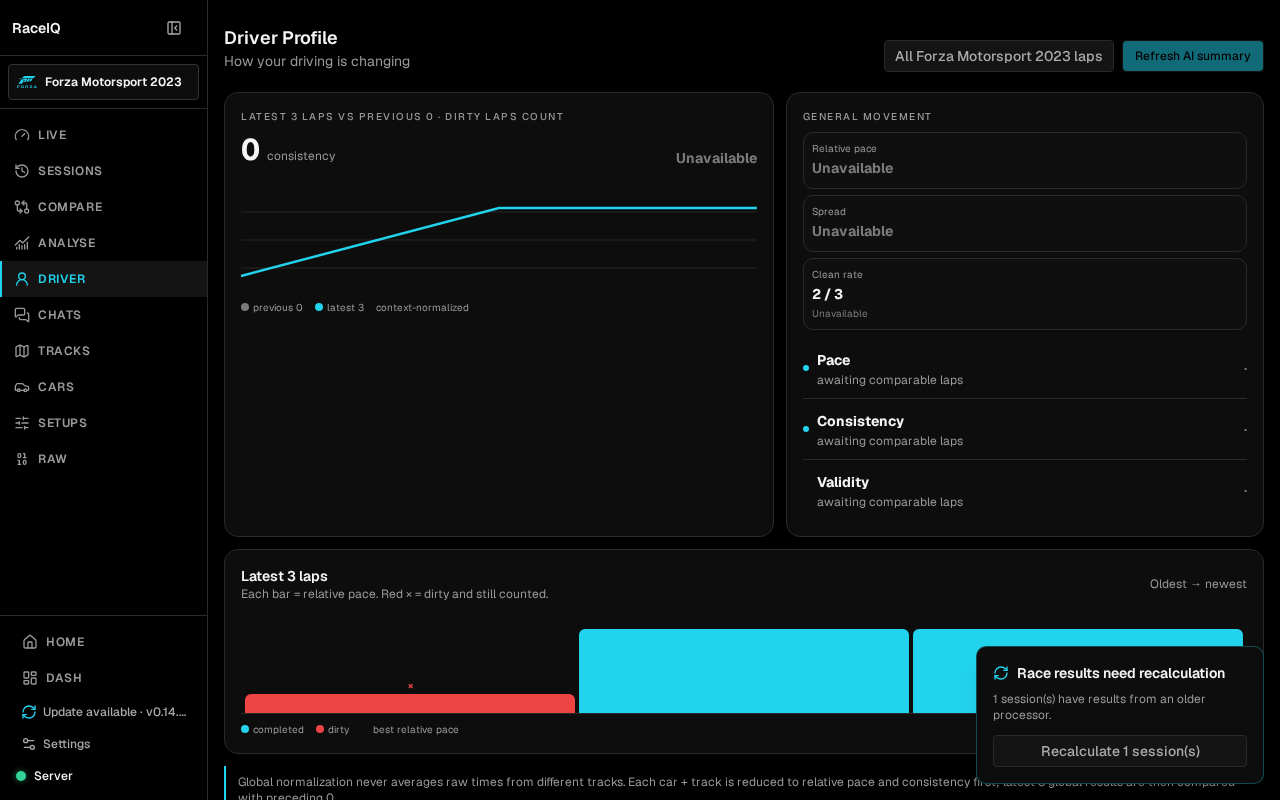Click the Forza logo icon
1280x800 pixels.
point(27,82)
